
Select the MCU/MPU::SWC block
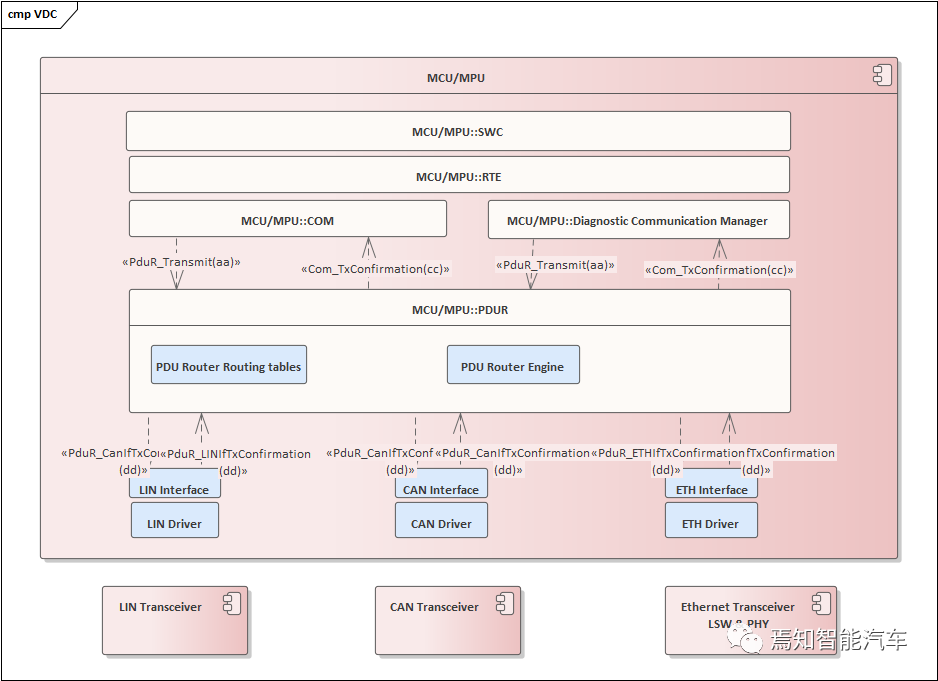(x=458, y=131)
